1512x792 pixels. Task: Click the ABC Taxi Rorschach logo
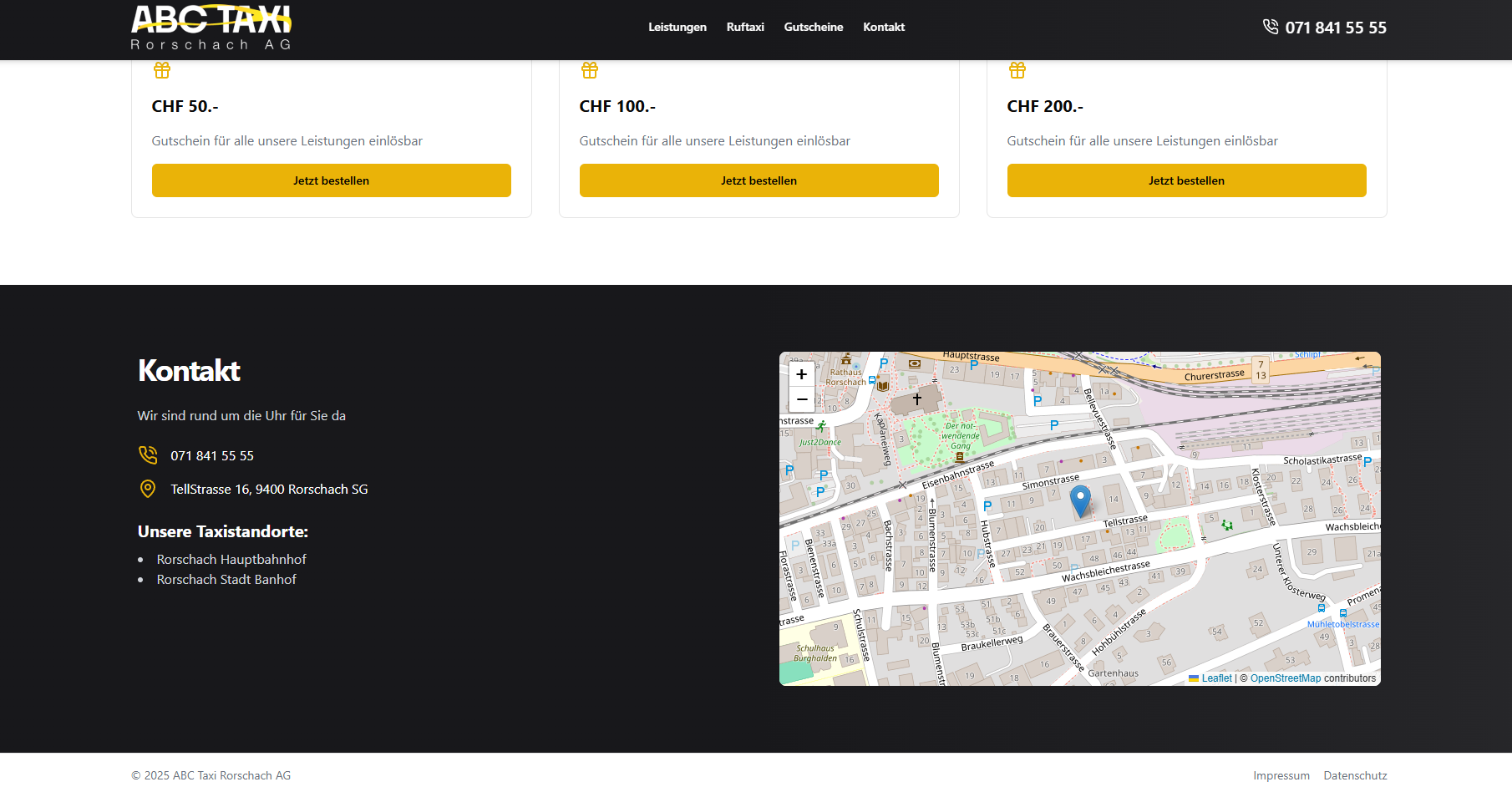211,28
